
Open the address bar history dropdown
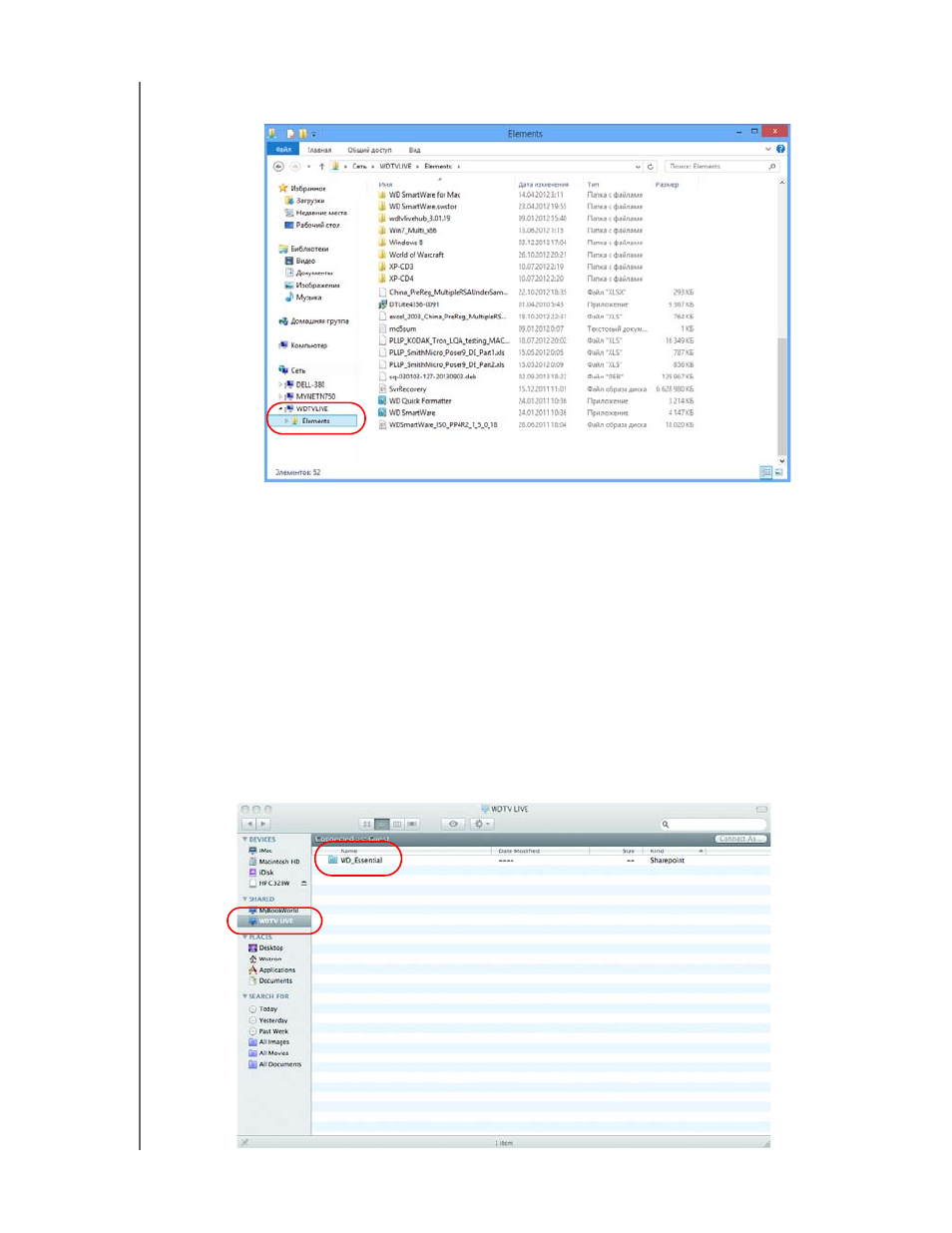coord(638,167)
